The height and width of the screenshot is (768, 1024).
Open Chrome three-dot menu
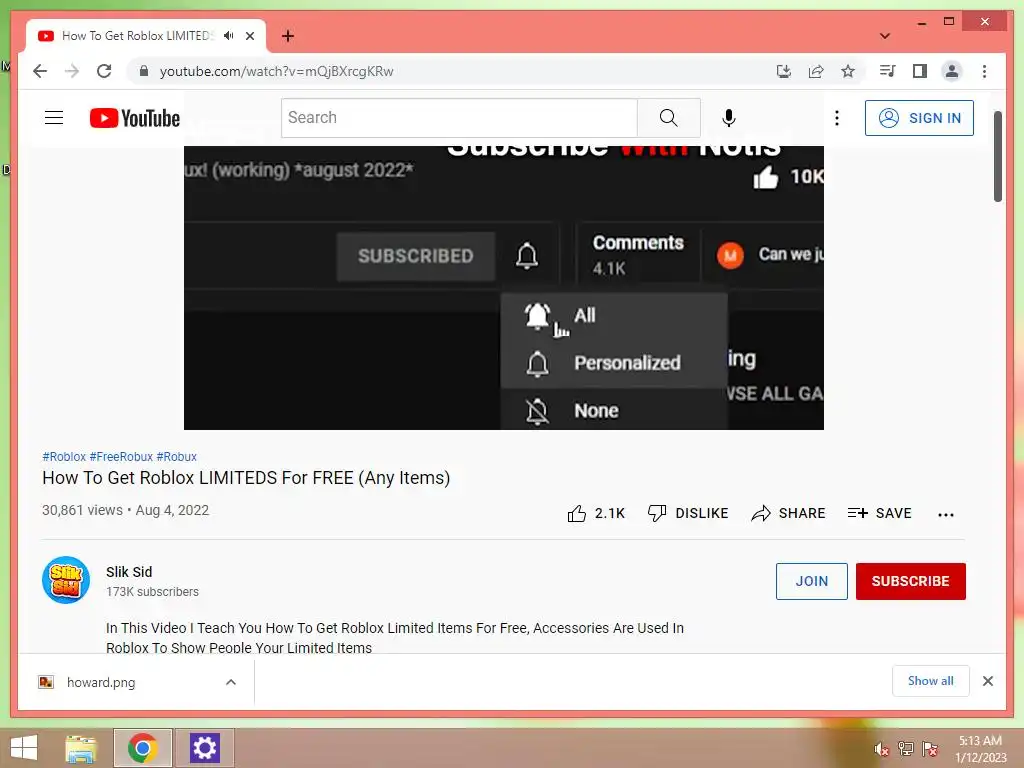[x=984, y=71]
